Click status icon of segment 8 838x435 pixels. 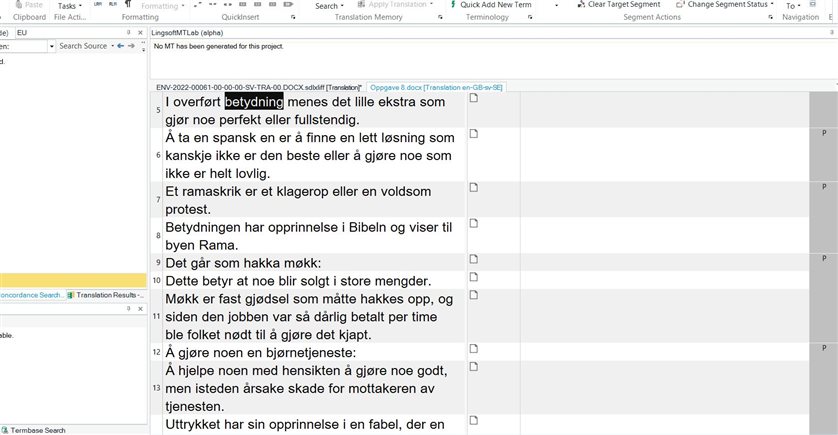click(x=474, y=223)
